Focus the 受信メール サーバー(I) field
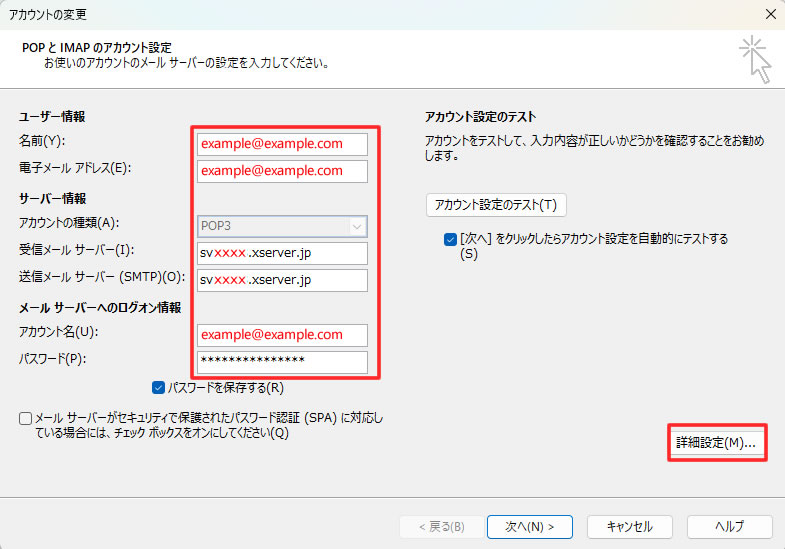Screen dimensions: 785x549 coord(282,253)
